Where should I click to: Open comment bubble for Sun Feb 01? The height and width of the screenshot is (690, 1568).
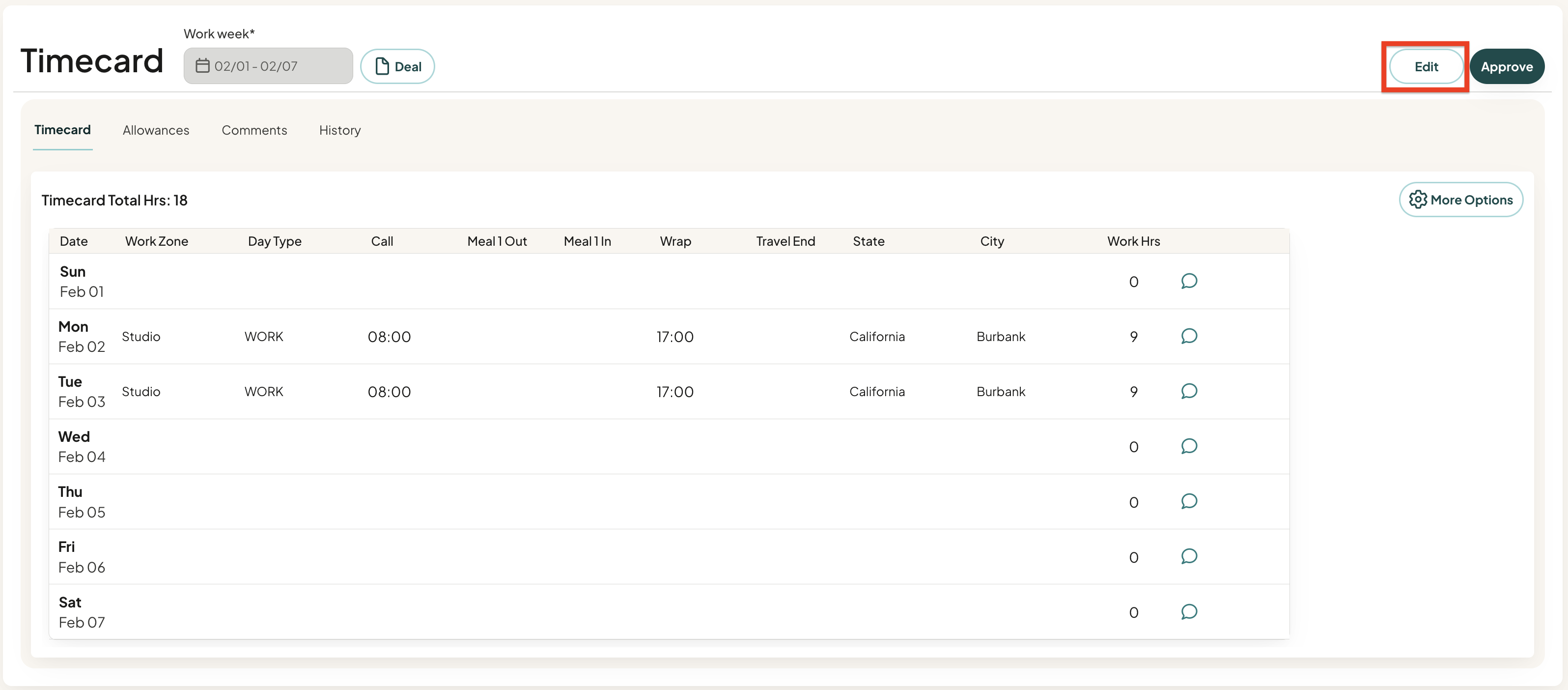(1189, 281)
